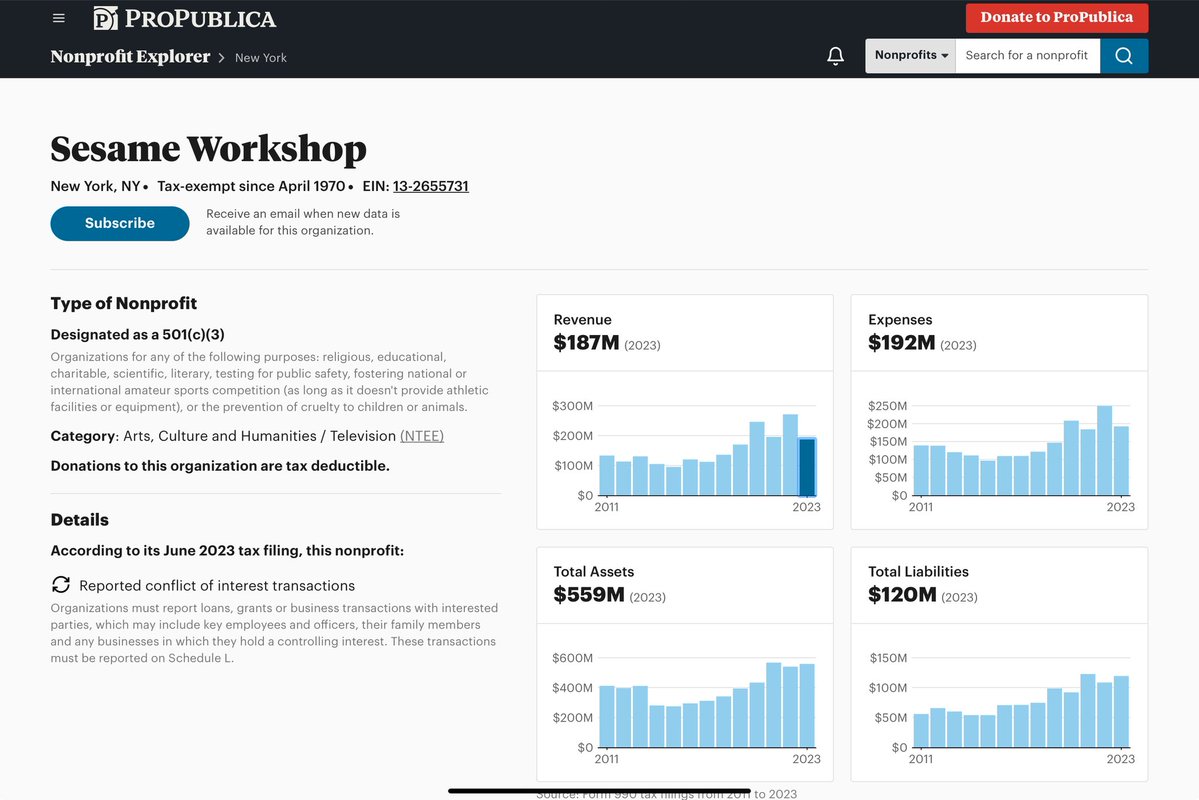
Task: Select the highlighted 2023 Revenue bar
Action: [807, 467]
